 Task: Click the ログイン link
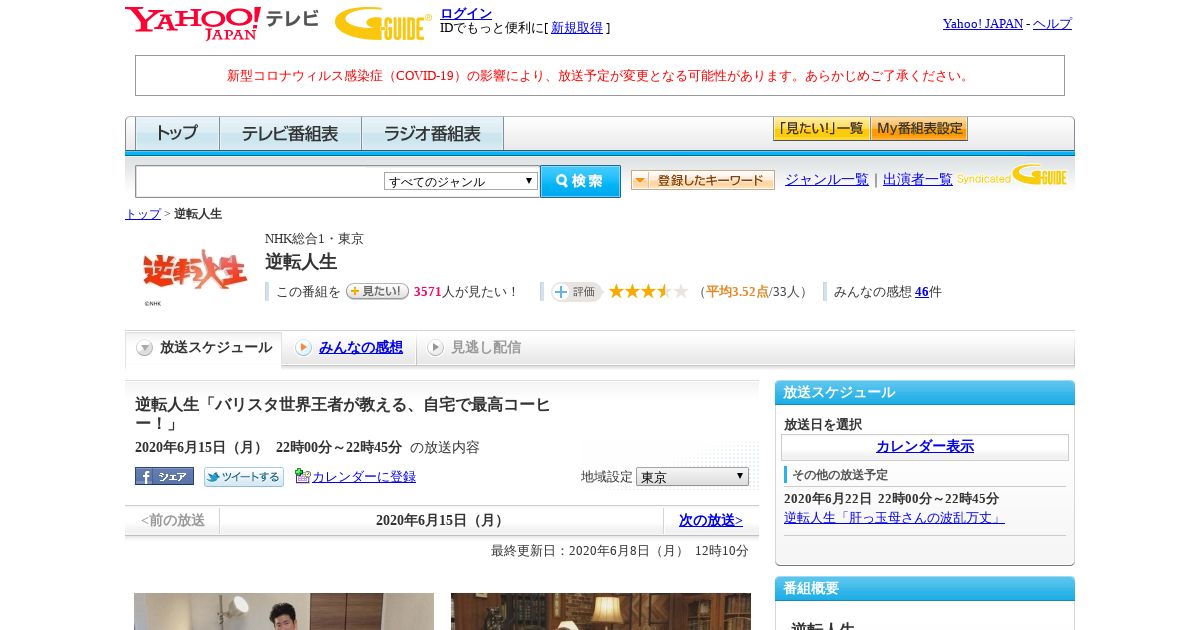click(x=466, y=13)
